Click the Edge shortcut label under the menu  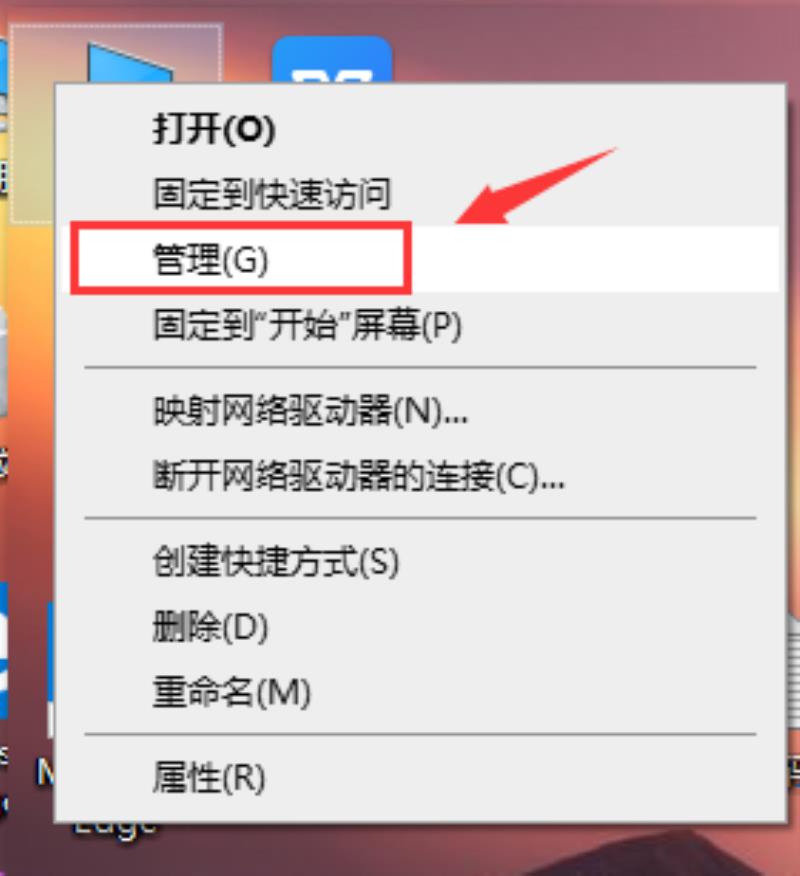tap(115, 832)
